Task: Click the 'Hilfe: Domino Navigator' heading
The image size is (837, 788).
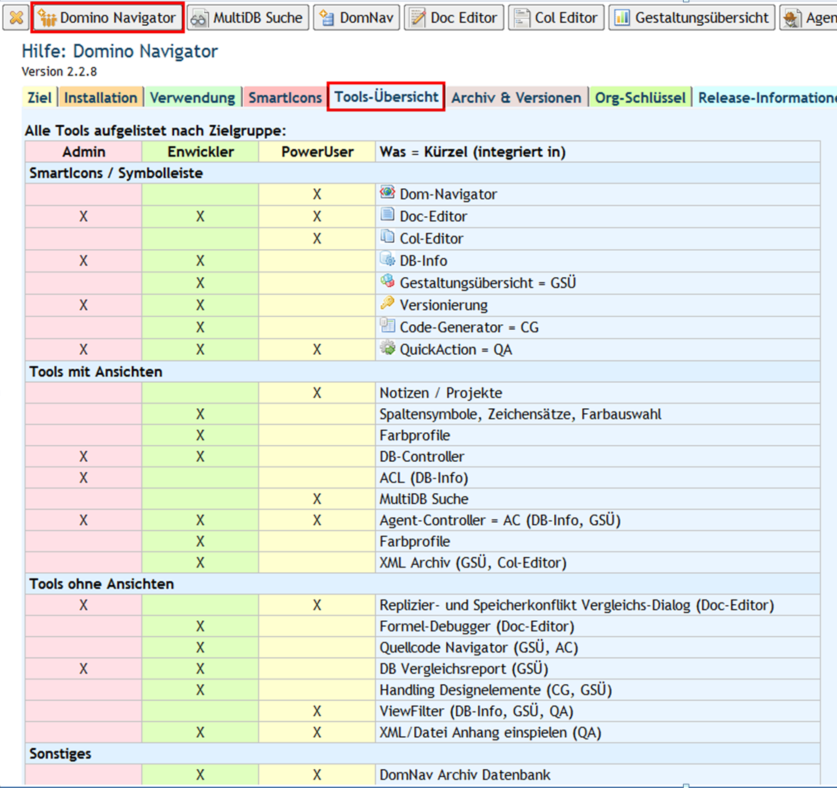Action: click(120, 51)
